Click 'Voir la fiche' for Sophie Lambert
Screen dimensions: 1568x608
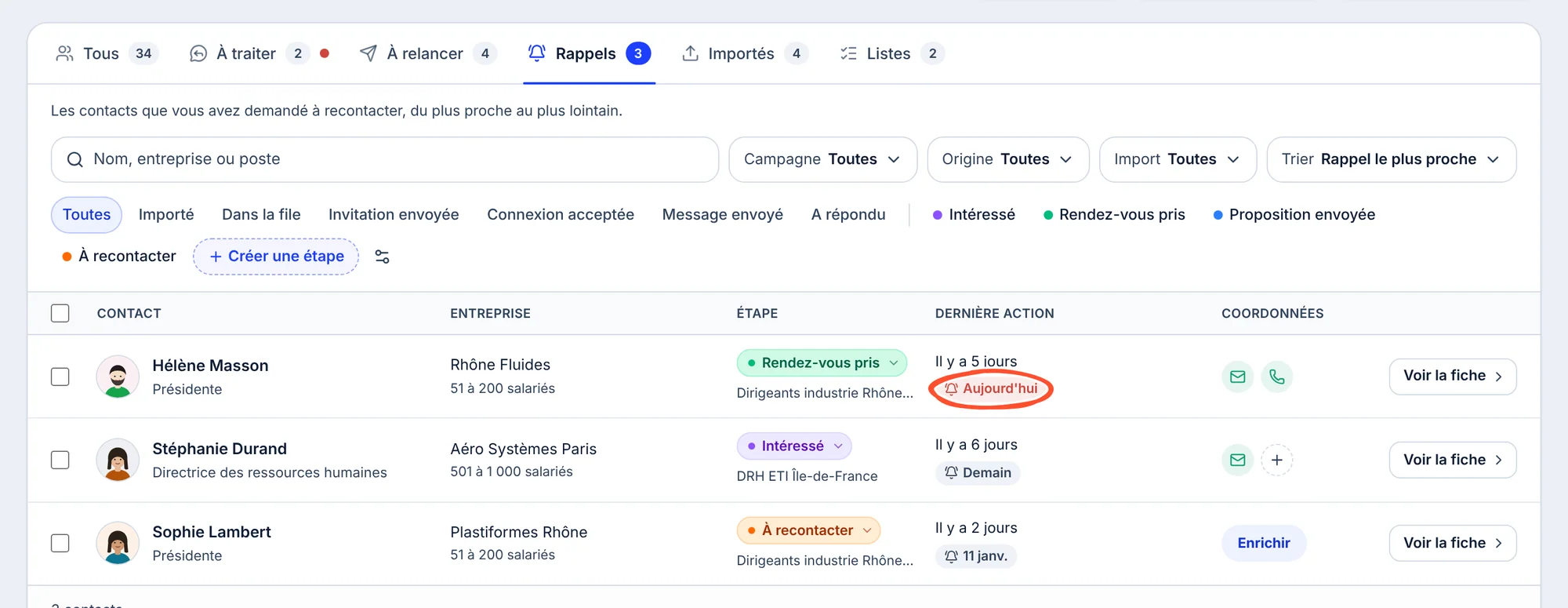tap(1452, 543)
